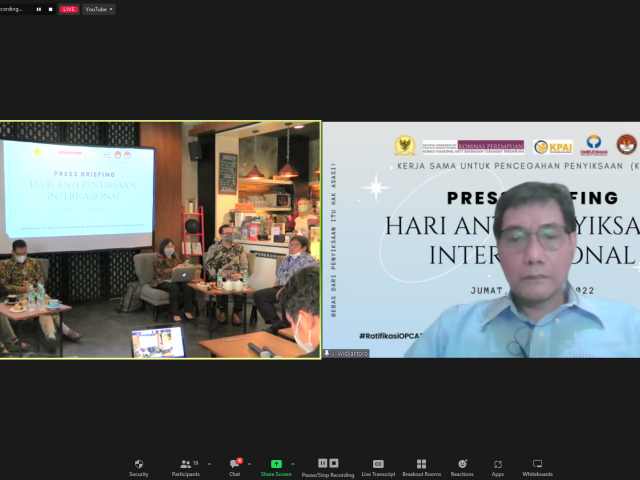Click the green Share Screen button
640x480 pixels.
(276, 466)
